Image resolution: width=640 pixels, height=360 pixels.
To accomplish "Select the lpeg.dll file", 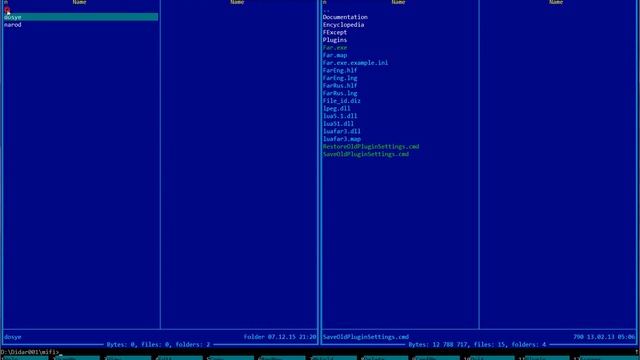I will (x=336, y=109).
